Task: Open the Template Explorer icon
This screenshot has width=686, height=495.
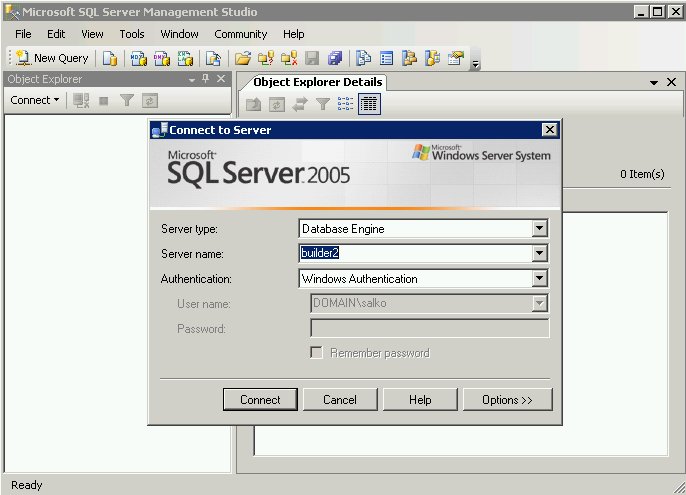Action: (433, 58)
